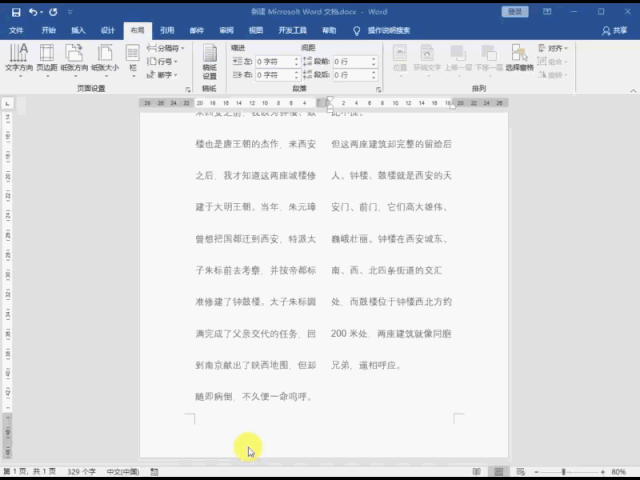The height and width of the screenshot is (480, 640).
Task: Click 段前 spacing spinner arrows
Action: click(374, 62)
